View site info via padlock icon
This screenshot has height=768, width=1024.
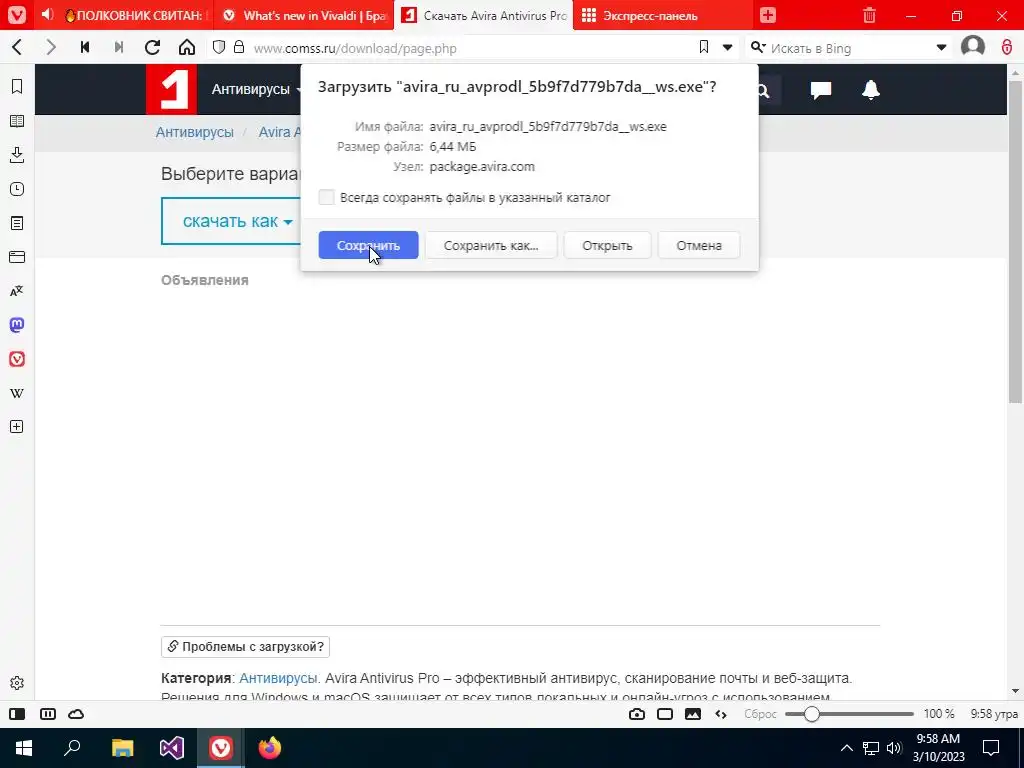[x=239, y=47]
